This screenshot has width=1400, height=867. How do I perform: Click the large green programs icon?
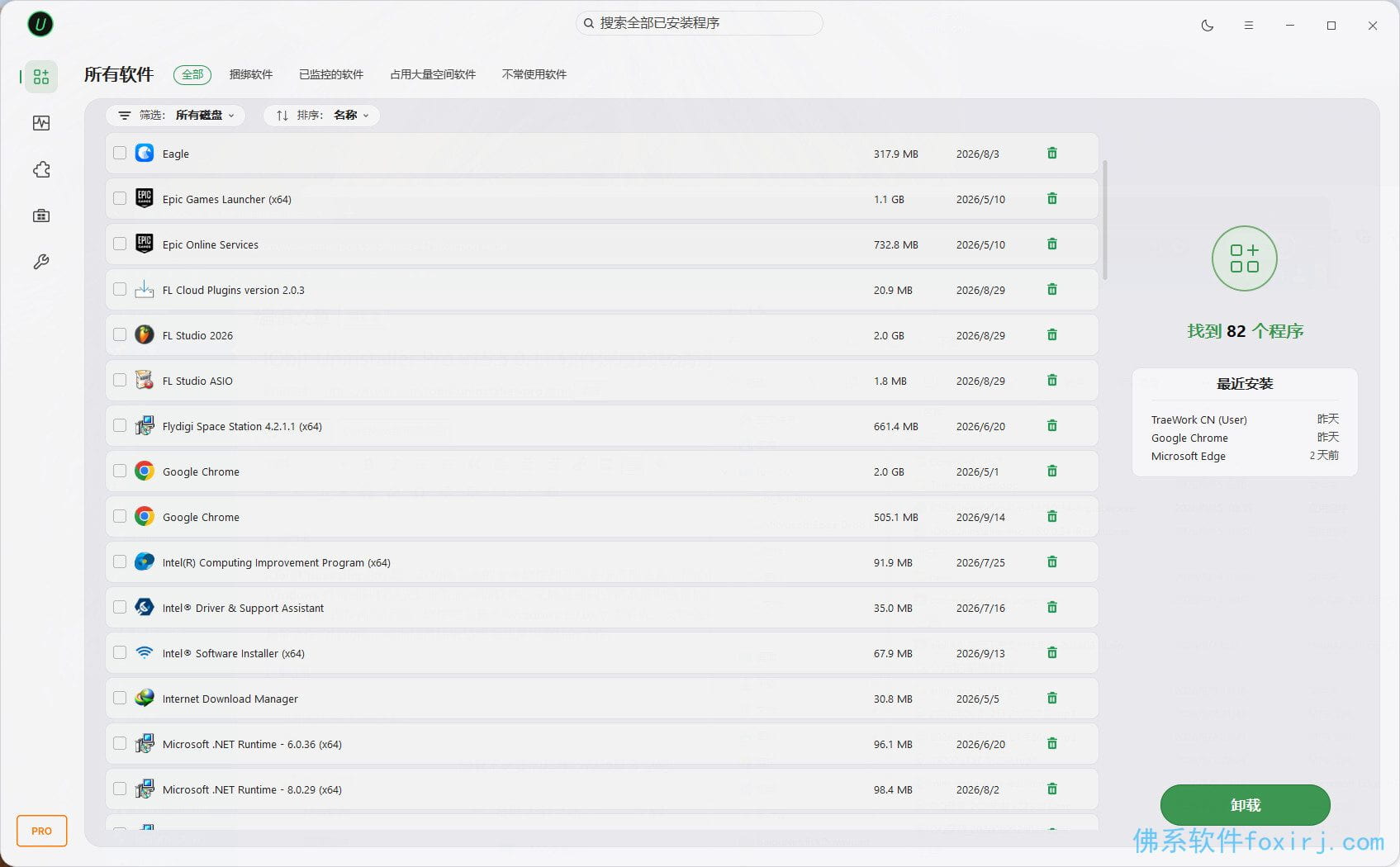click(x=1245, y=258)
